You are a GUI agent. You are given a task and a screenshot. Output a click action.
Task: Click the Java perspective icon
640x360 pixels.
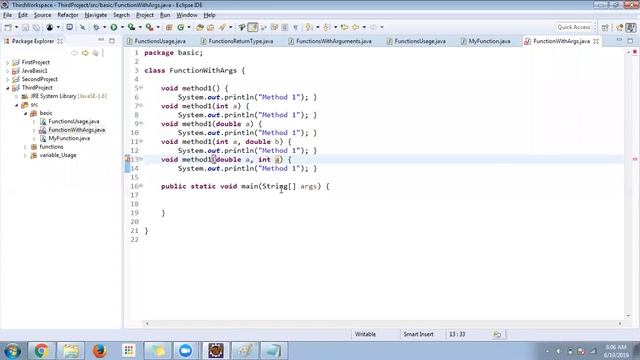point(631,27)
